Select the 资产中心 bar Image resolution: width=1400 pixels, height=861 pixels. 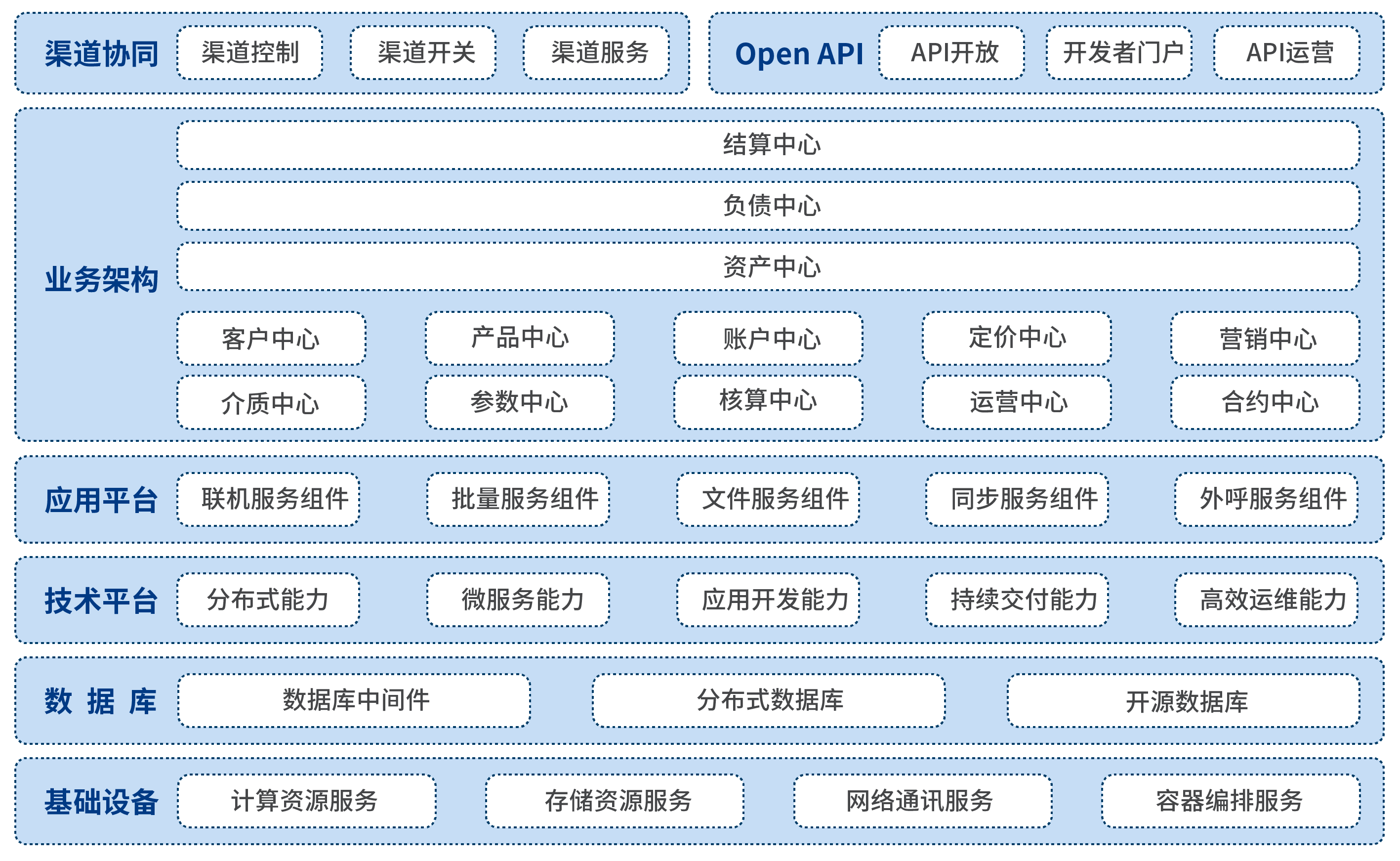pos(768,266)
